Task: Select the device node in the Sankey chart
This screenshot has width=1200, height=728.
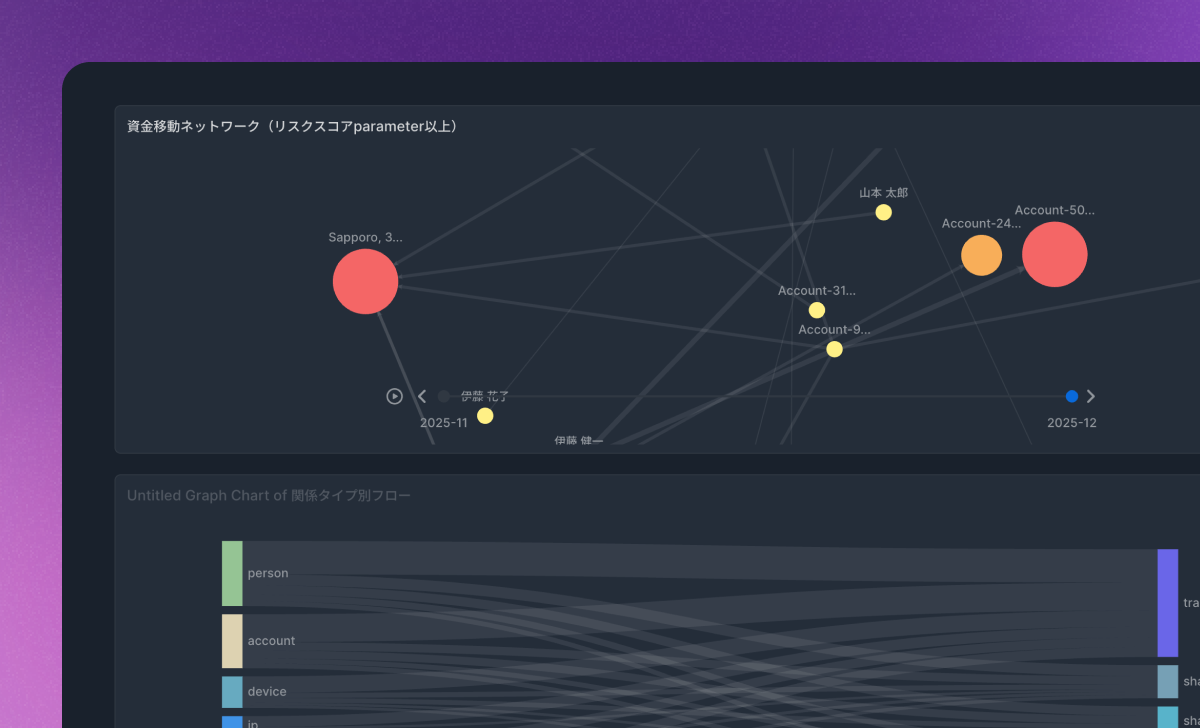Action: (231, 691)
